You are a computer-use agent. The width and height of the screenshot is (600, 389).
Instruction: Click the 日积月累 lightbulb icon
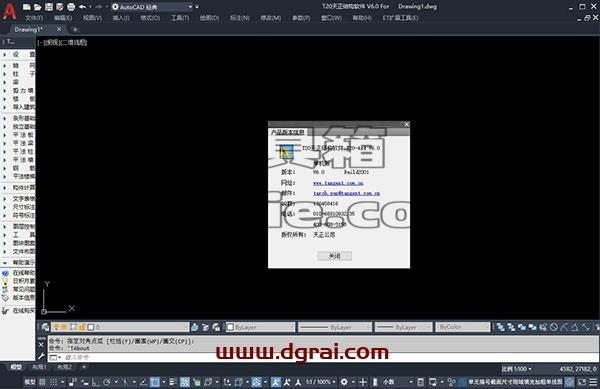[x=5, y=281]
